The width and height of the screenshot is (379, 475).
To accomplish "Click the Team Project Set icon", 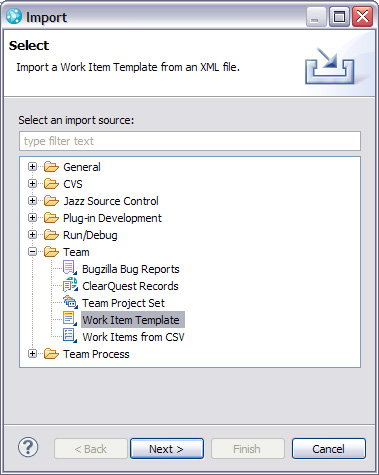I will tap(70, 302).
